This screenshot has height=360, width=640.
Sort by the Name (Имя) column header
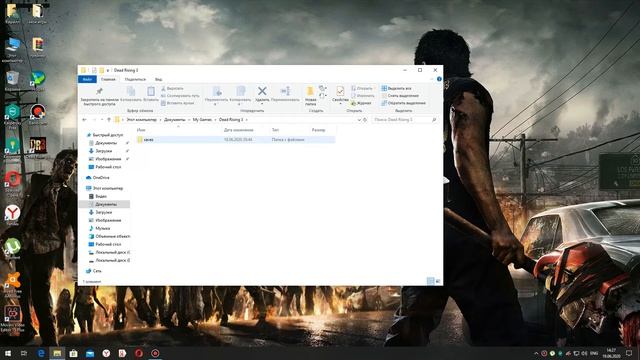[141, 130]
